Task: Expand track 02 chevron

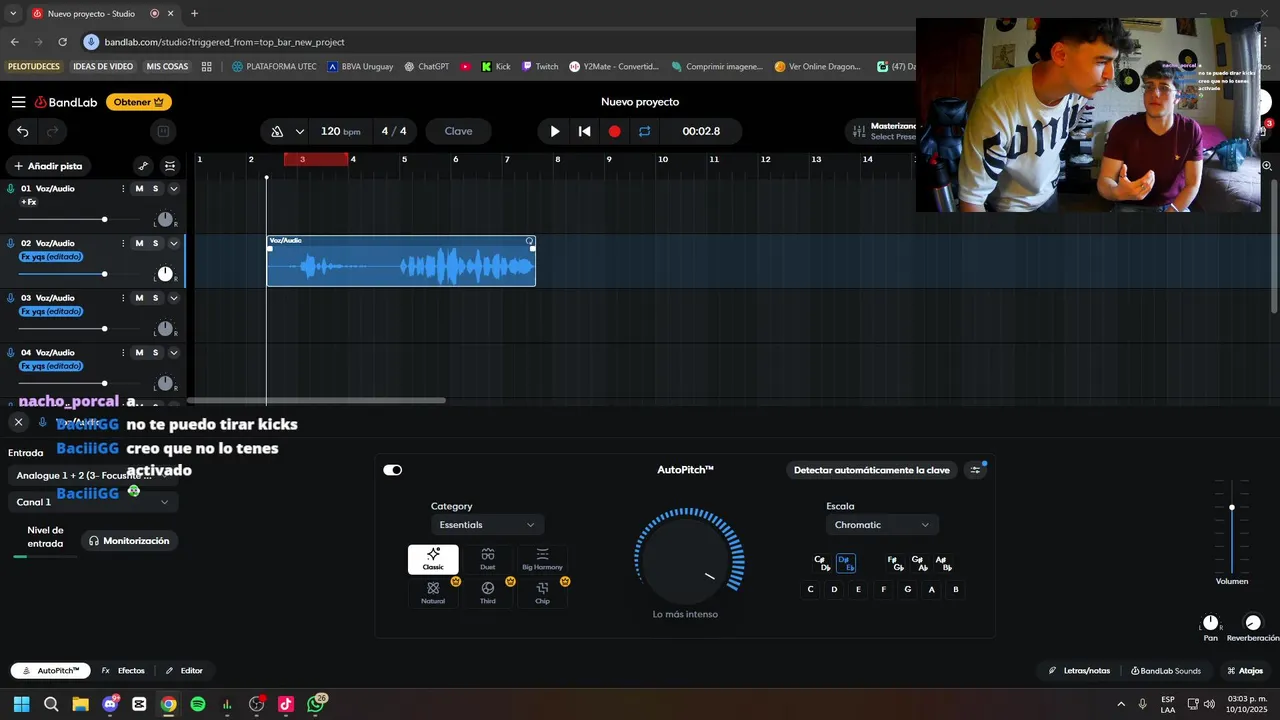Action: point(173,243)
